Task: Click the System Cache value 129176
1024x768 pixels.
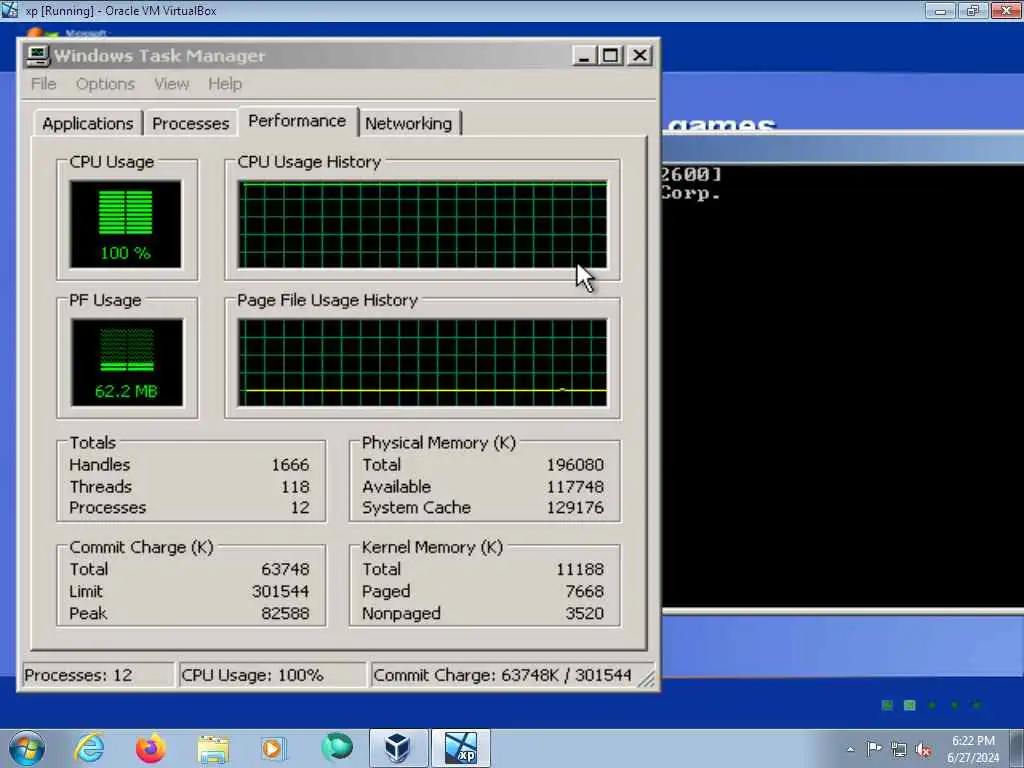Action: click(575, 507)
